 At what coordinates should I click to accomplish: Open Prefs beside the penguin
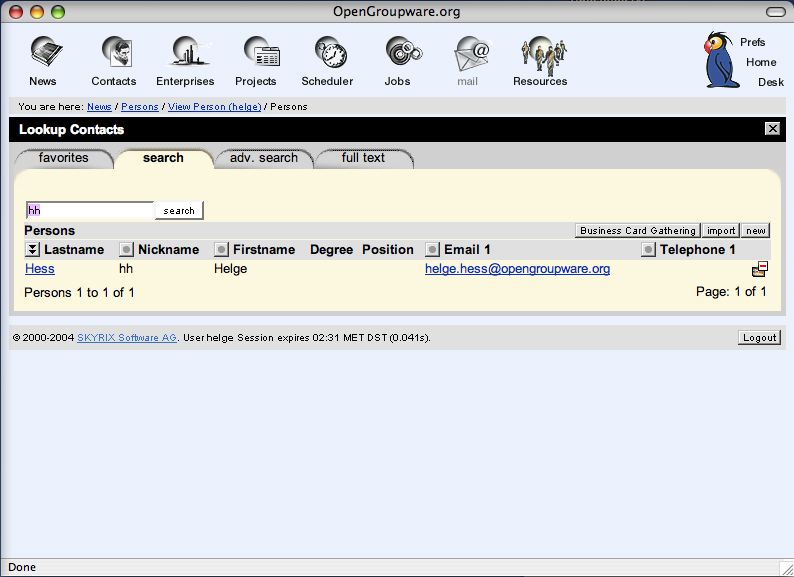click(x=752, y=42)
